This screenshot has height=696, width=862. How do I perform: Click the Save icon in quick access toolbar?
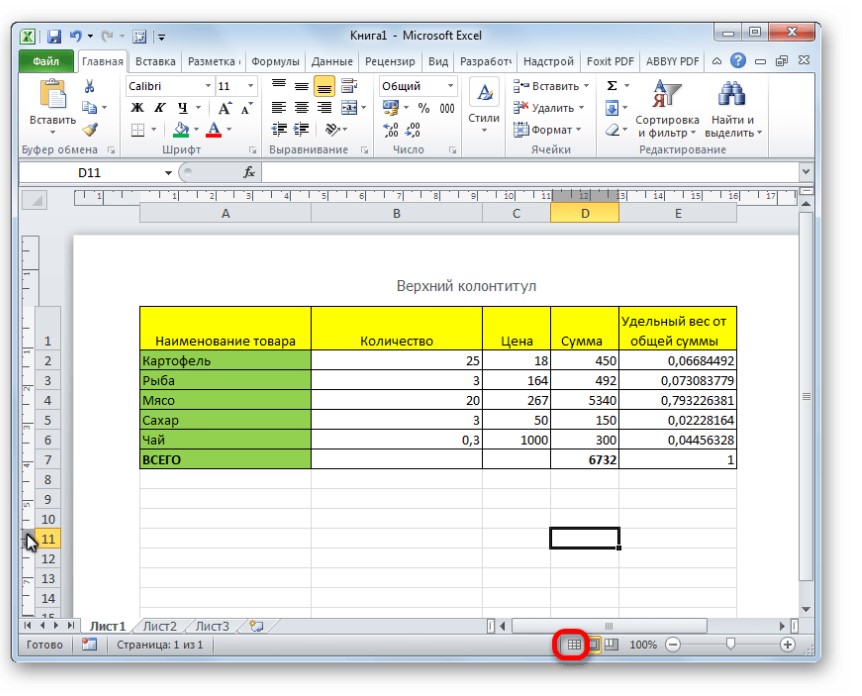click(x=54, y=37)
